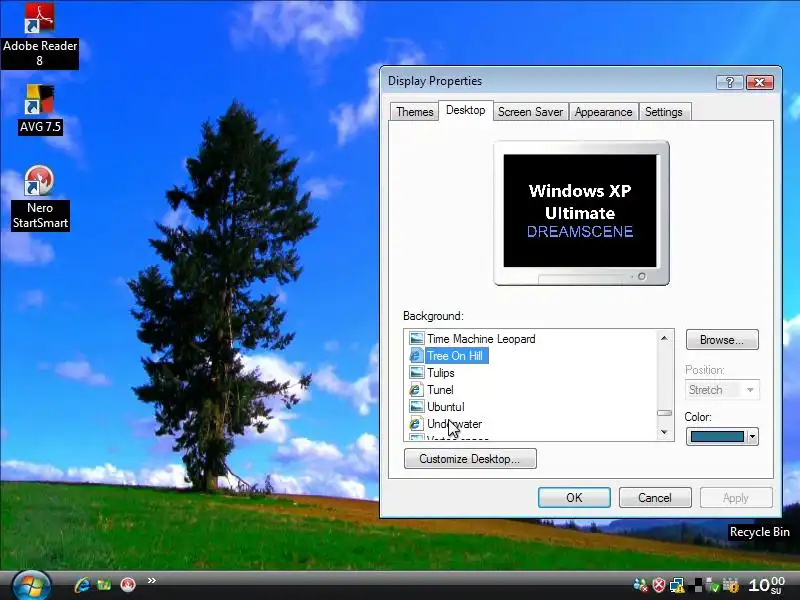Go to the Settings tab
The image size is (800, 600).
pyautogui.click(x=664, y=112)
